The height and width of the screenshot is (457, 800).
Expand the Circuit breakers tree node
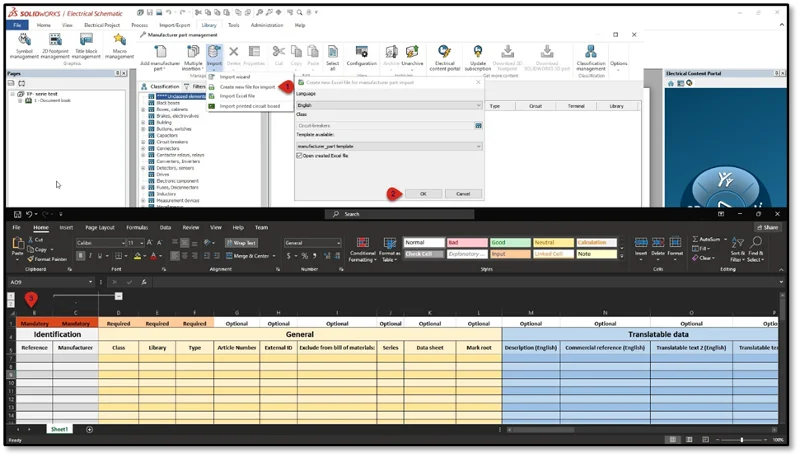tap(143, 142)
